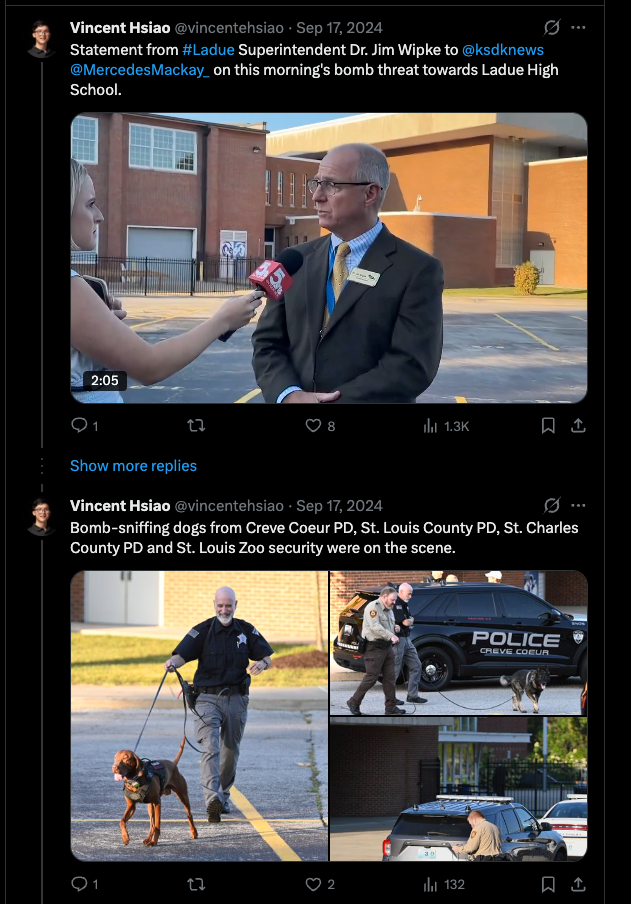631x904 pixels.
Task: Open Vincent Hsiao's avatar on second tweet
Action: click(42, 517)
